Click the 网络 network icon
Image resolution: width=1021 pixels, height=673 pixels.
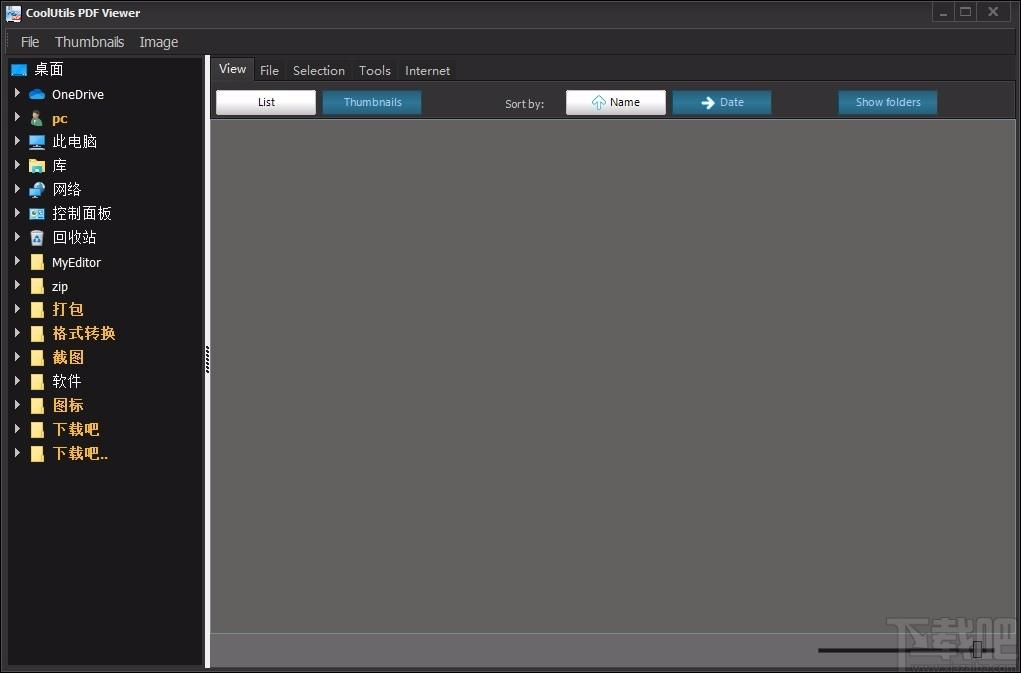[x=37, y=189]
